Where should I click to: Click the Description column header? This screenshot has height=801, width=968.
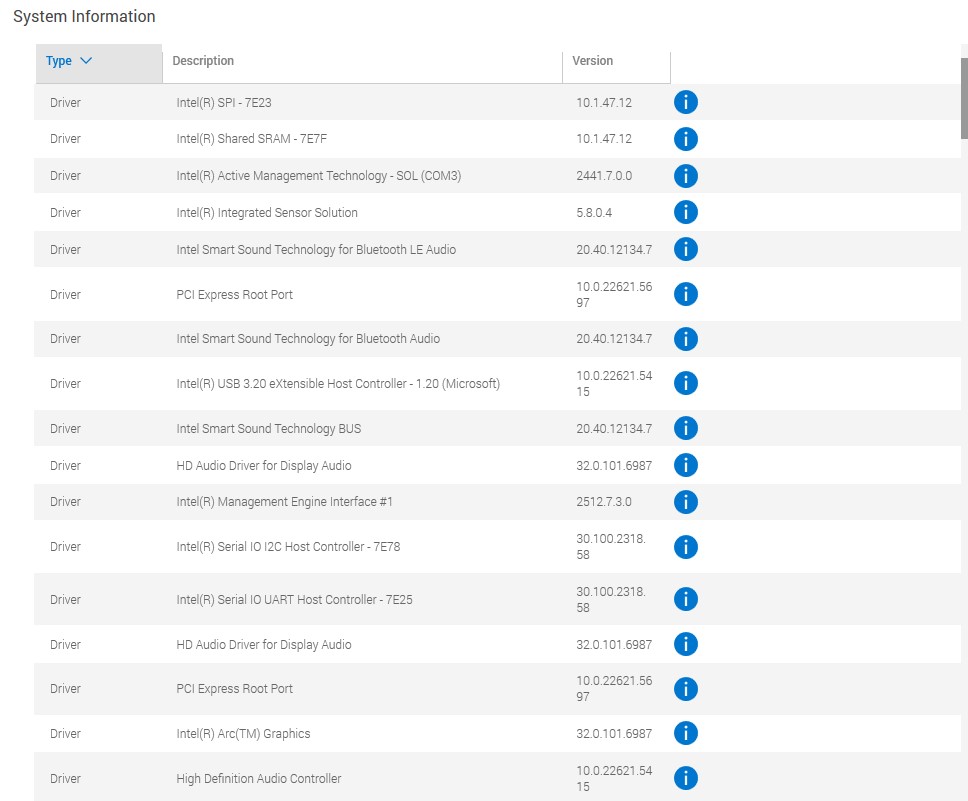(x=362, y=63)
